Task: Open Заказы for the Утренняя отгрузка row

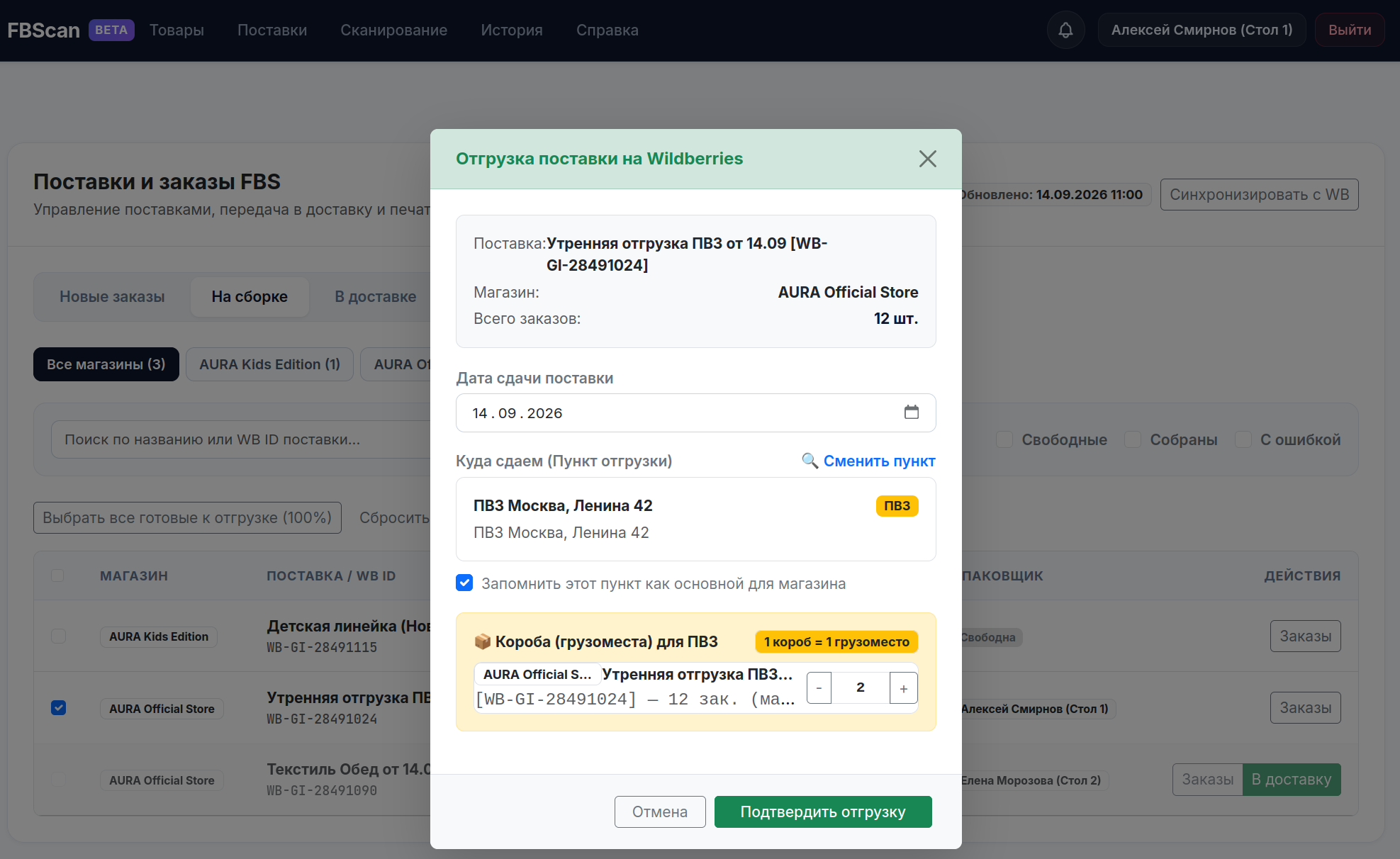Action: pyautogui.click(x=1305, y=708)
